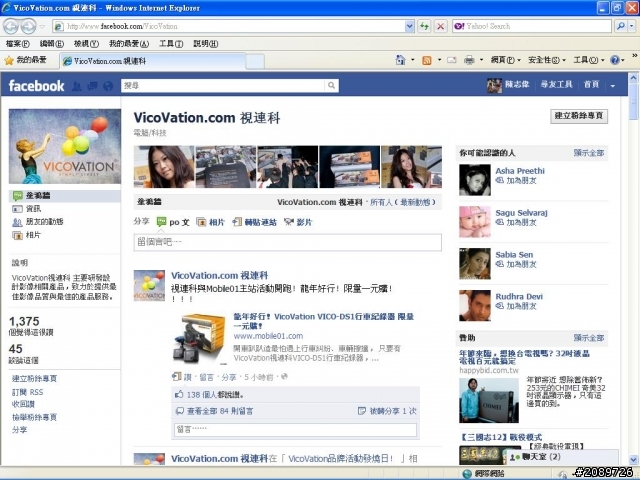Image resolution: width=640 pixels, height=480 pixels.
Task: Open the first woman photo thumbnail
Action: pyautogui.click(x=164, y=167)
